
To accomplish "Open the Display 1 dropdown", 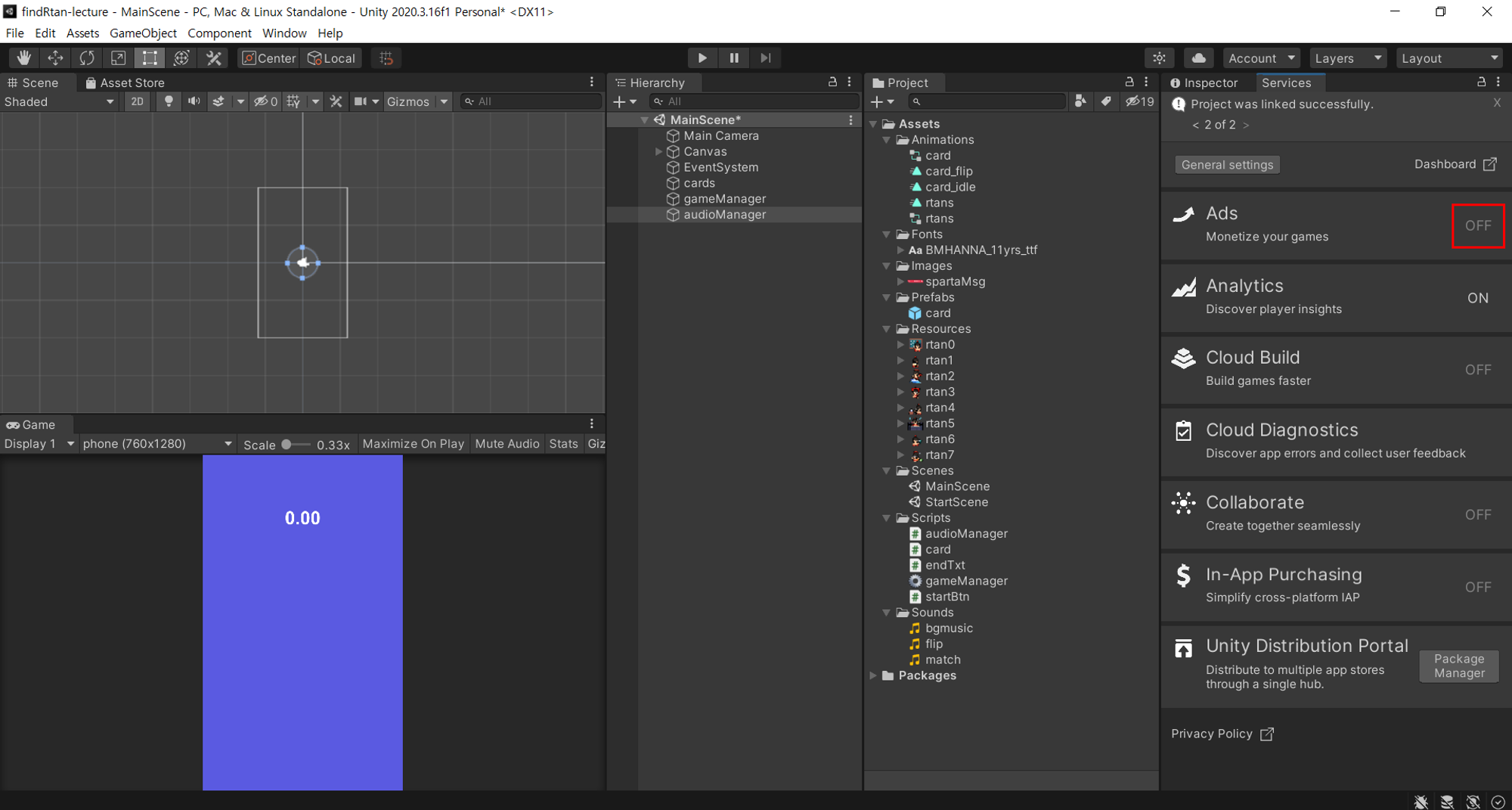I will (39, 444).
